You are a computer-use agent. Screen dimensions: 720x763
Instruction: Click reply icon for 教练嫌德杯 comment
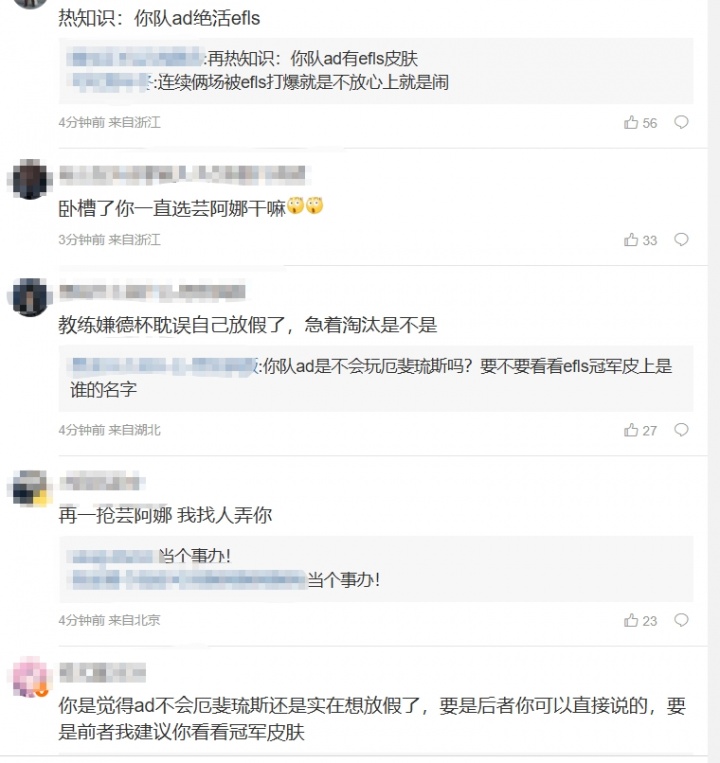pos(681,430)
